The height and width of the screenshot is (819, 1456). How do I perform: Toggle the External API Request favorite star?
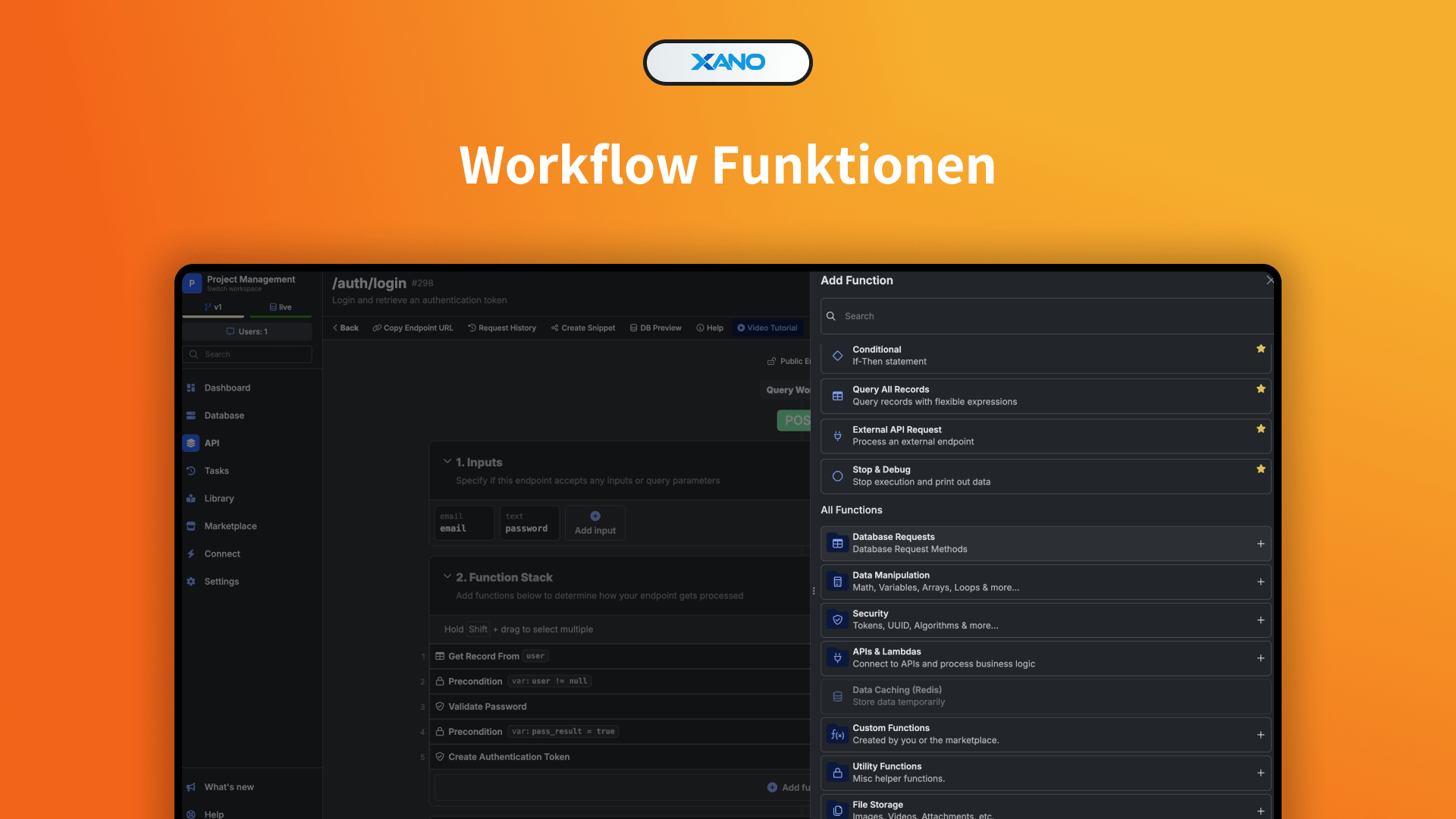[1260, 429]
